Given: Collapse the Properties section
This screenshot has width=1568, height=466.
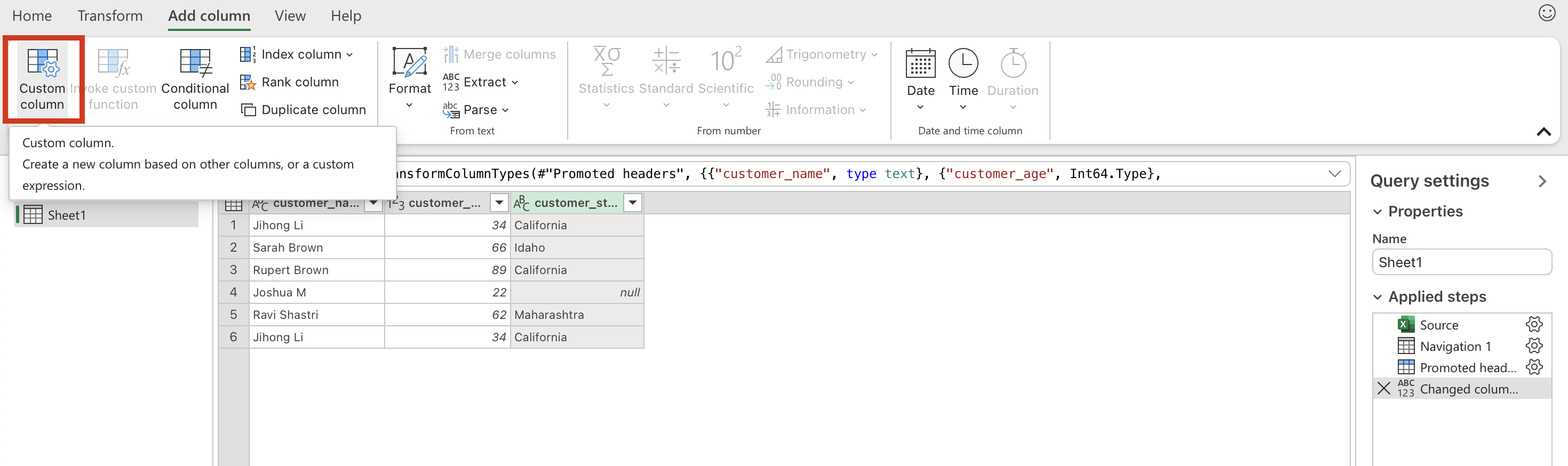Looking at the screenshot, I should pyautogui.click(x=1378, y=212).
